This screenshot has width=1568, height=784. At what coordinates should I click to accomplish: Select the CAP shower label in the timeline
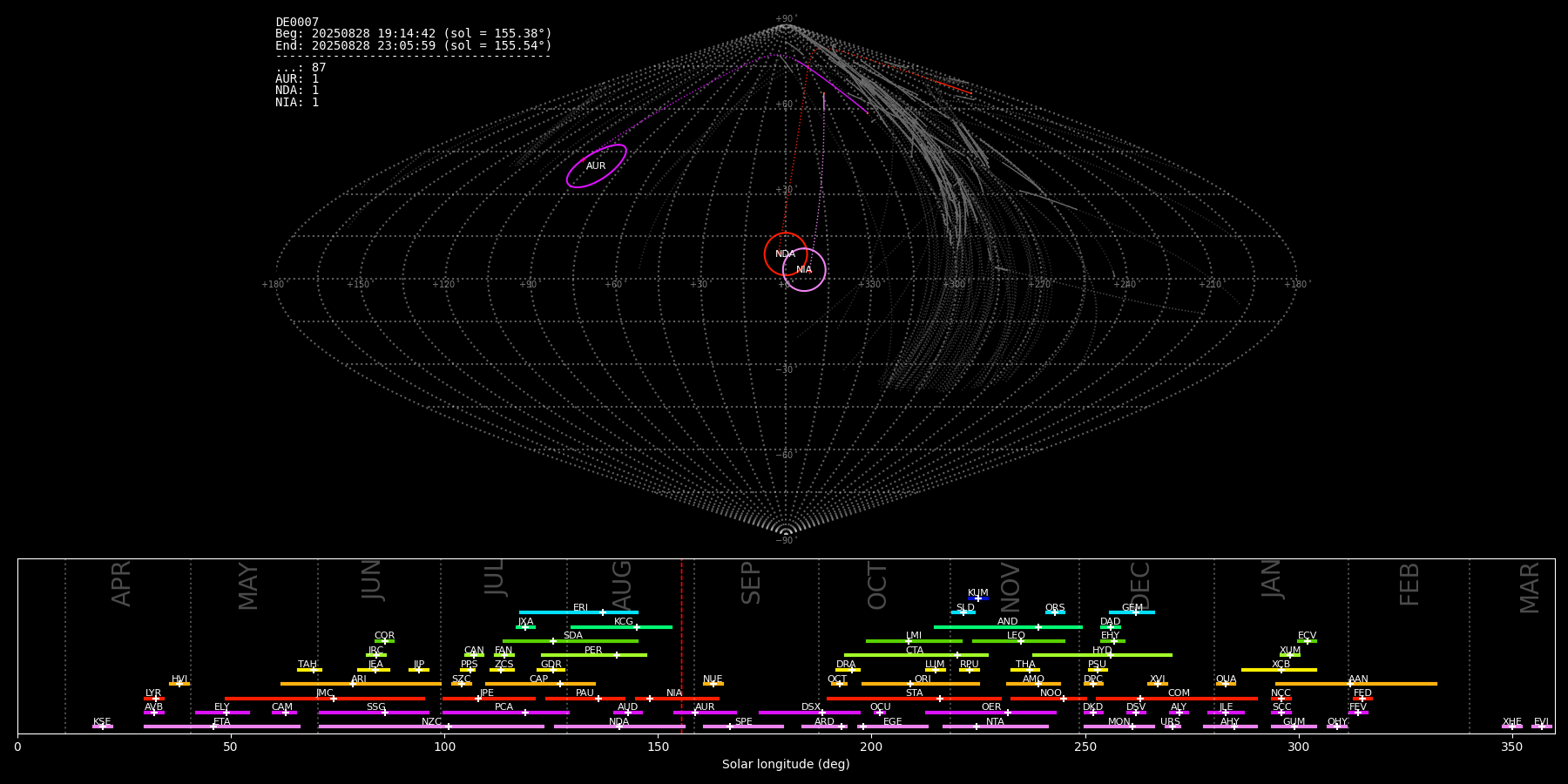[539, 679]
